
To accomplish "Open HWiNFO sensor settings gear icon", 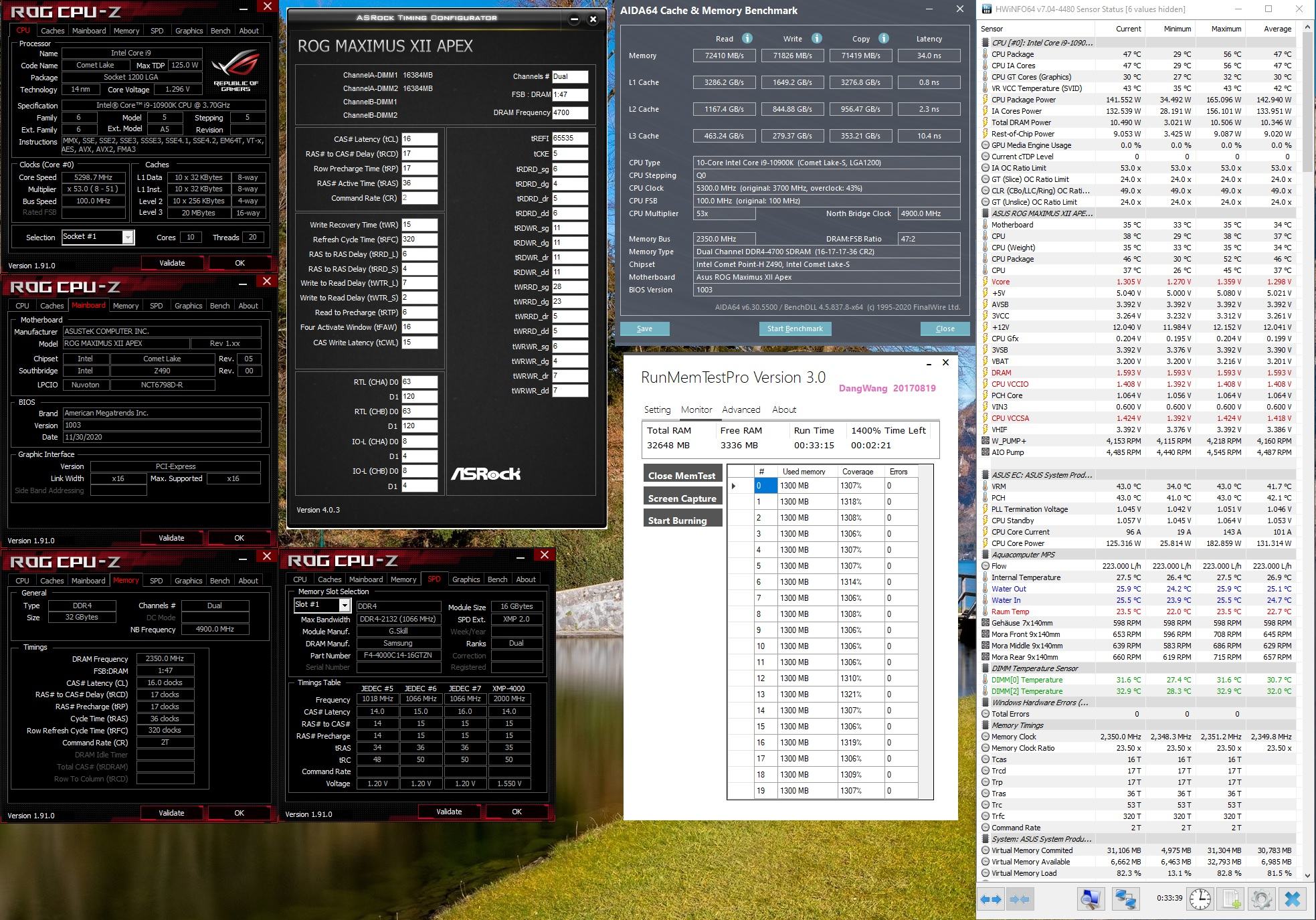I will coord(1261,899).
